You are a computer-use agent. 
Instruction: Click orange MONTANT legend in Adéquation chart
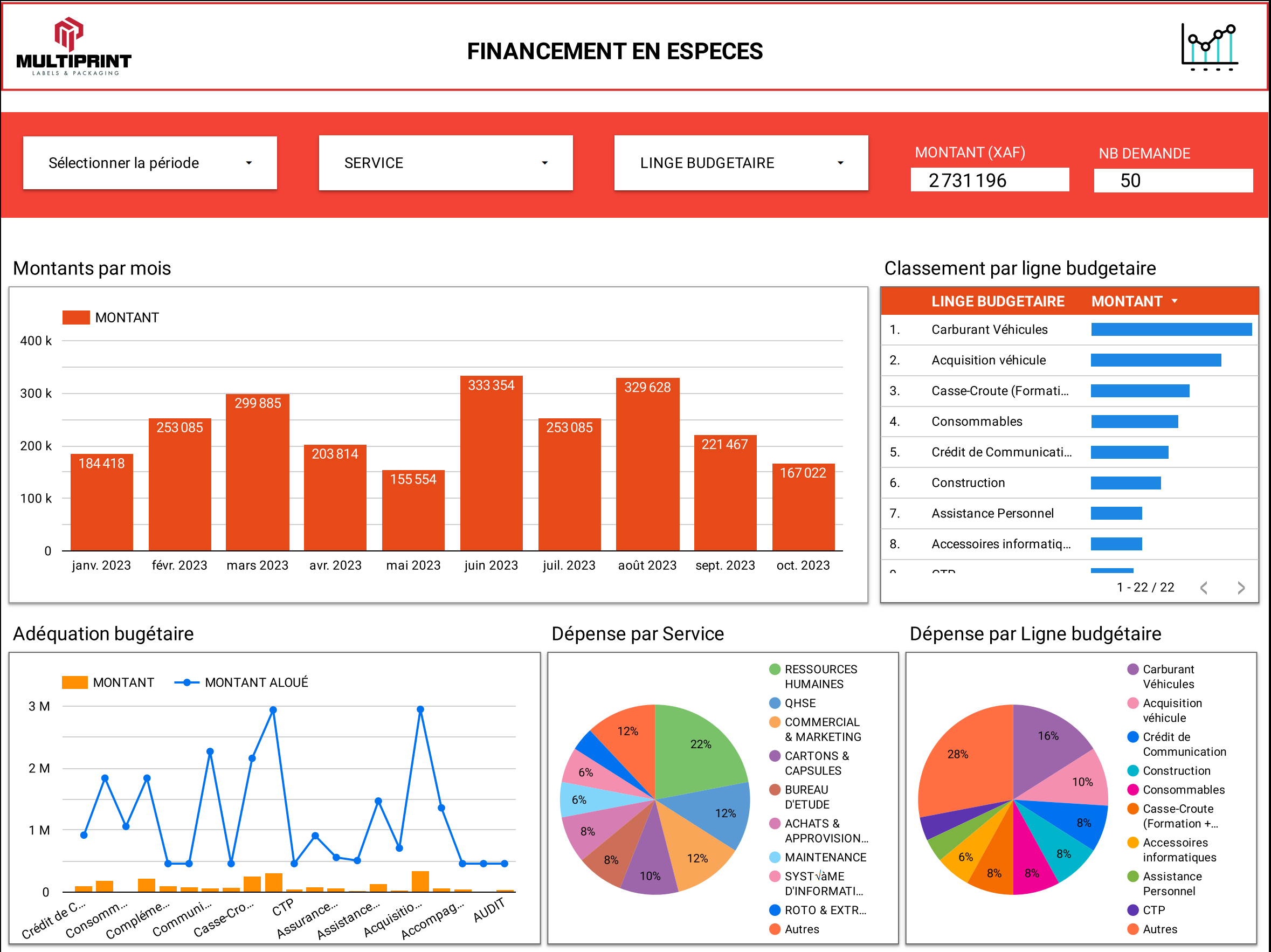(108, 682)
